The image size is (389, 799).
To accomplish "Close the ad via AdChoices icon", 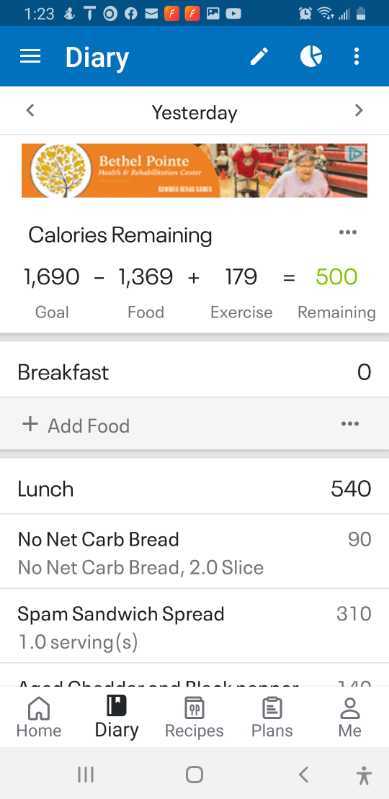I will 358,152.
